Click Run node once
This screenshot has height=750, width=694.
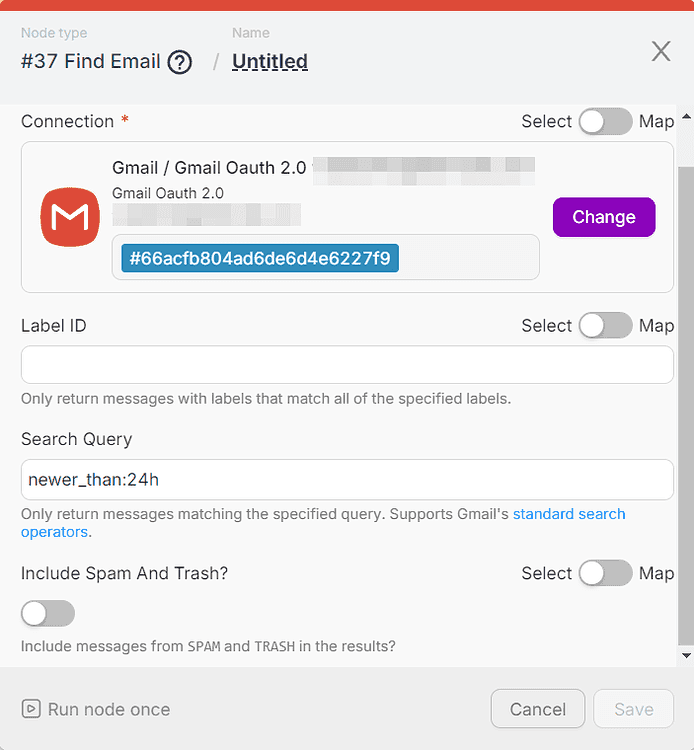(x=108, y=709)
